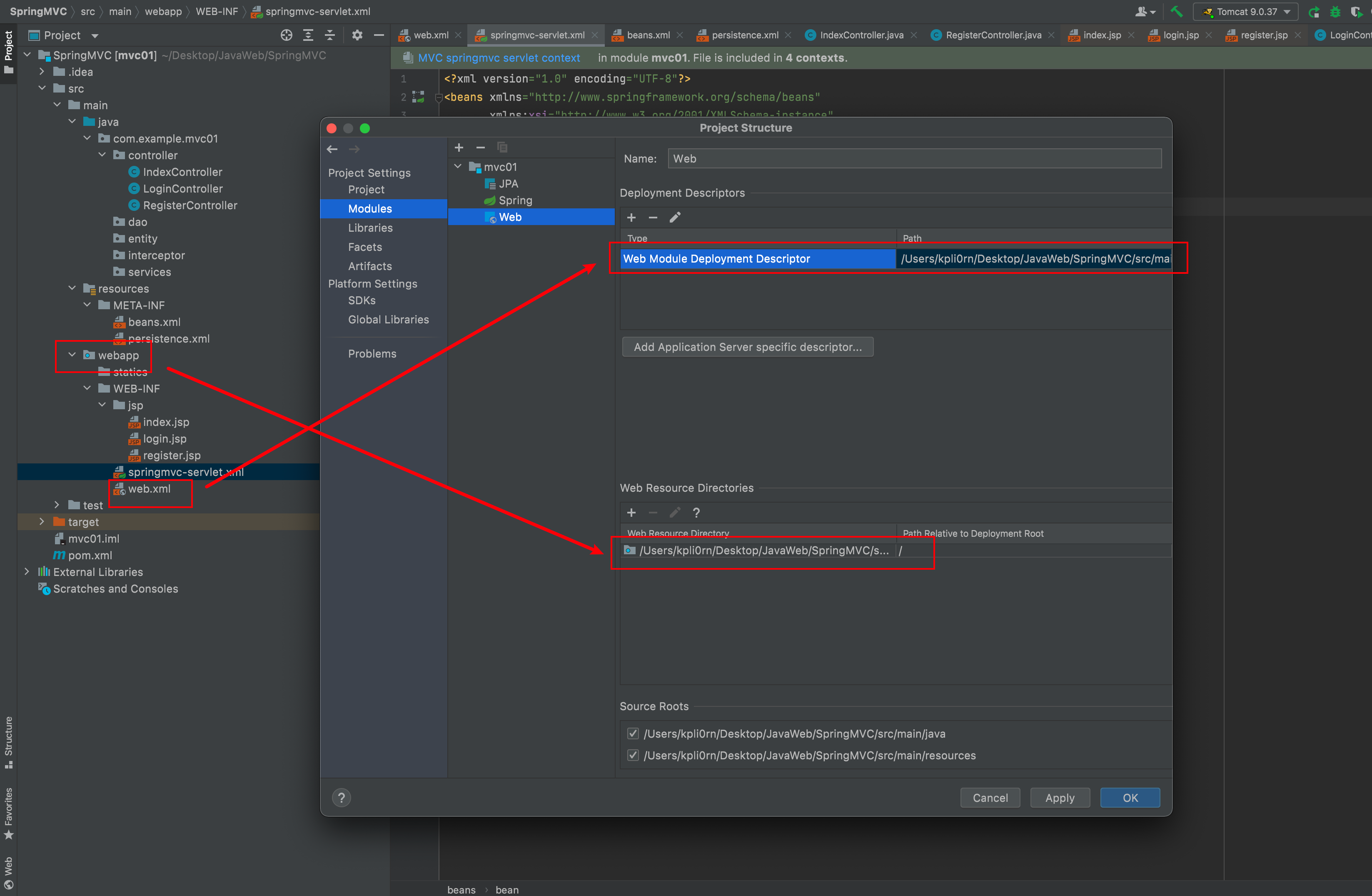Screen dimensions: 1372x896
Task: Click the edit descriptor pencil icon
Action: click(x=674, y=218)
